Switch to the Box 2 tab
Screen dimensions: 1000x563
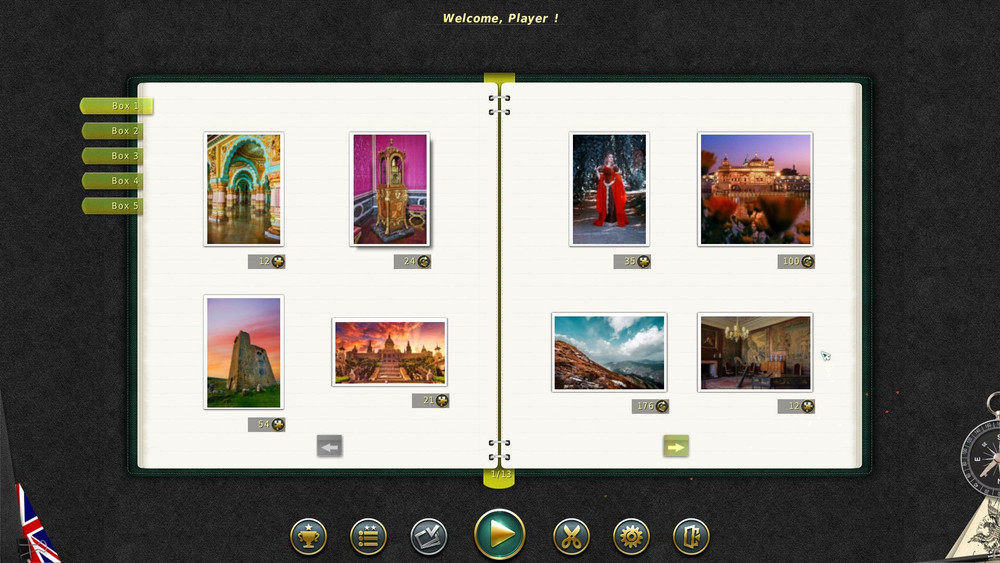[117, 131]
